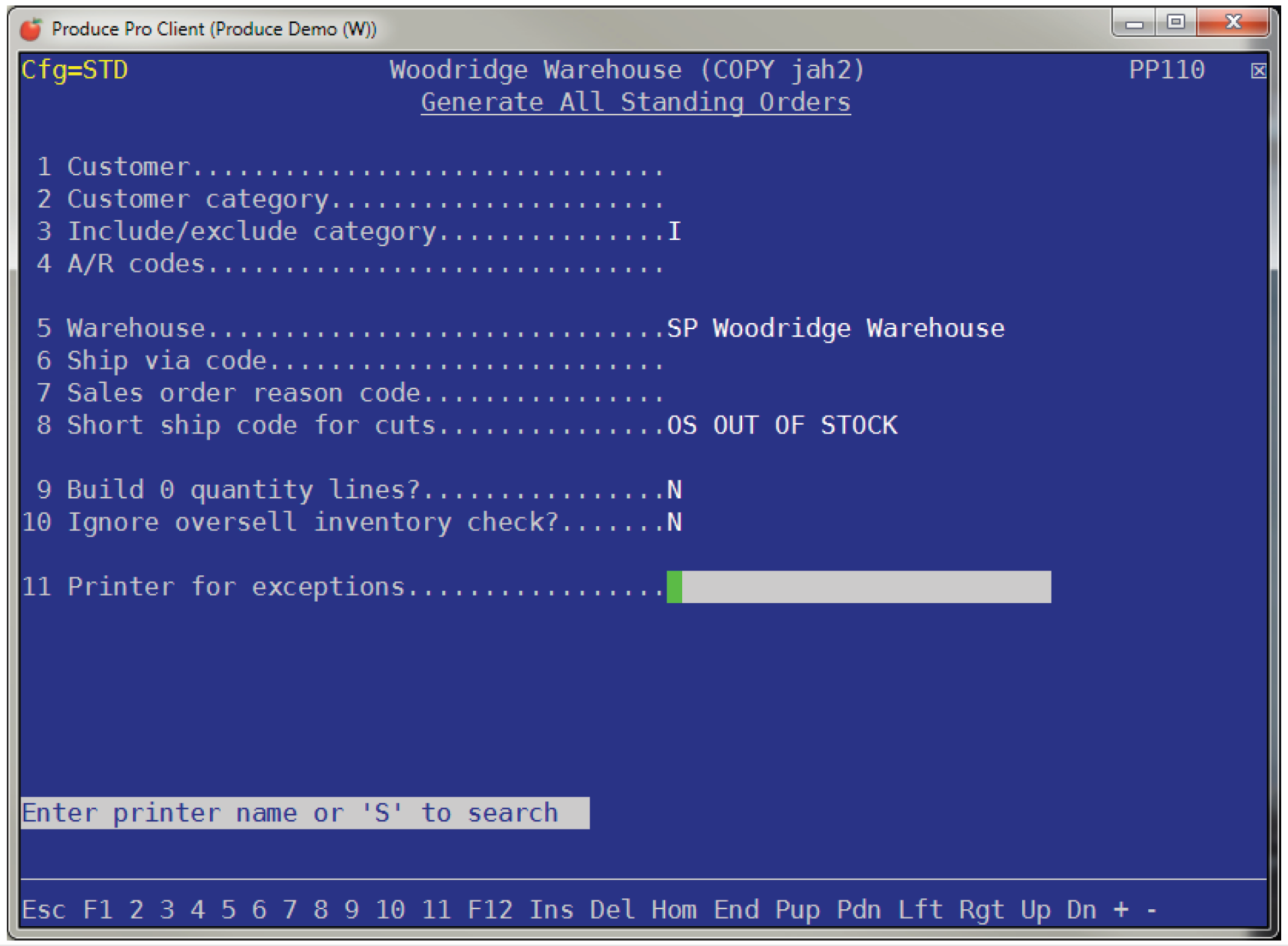Click End in the bottom key bar
Viewport: 1288px width, 946px height.
736,910
